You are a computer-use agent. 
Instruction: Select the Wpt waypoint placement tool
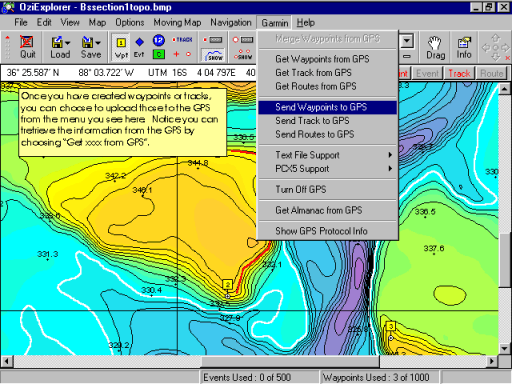click(121, 47)
